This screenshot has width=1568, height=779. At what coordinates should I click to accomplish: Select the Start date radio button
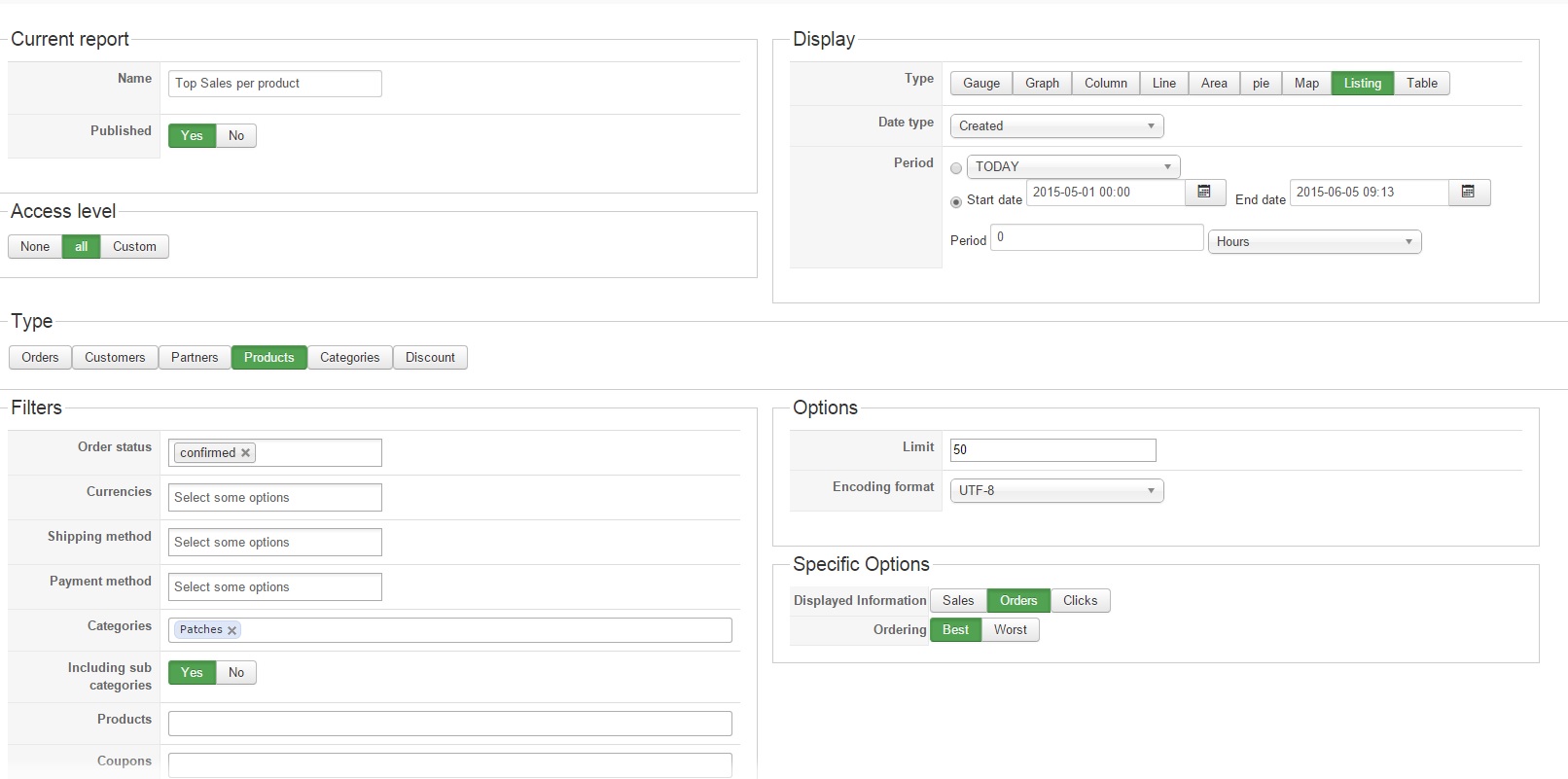956,201
